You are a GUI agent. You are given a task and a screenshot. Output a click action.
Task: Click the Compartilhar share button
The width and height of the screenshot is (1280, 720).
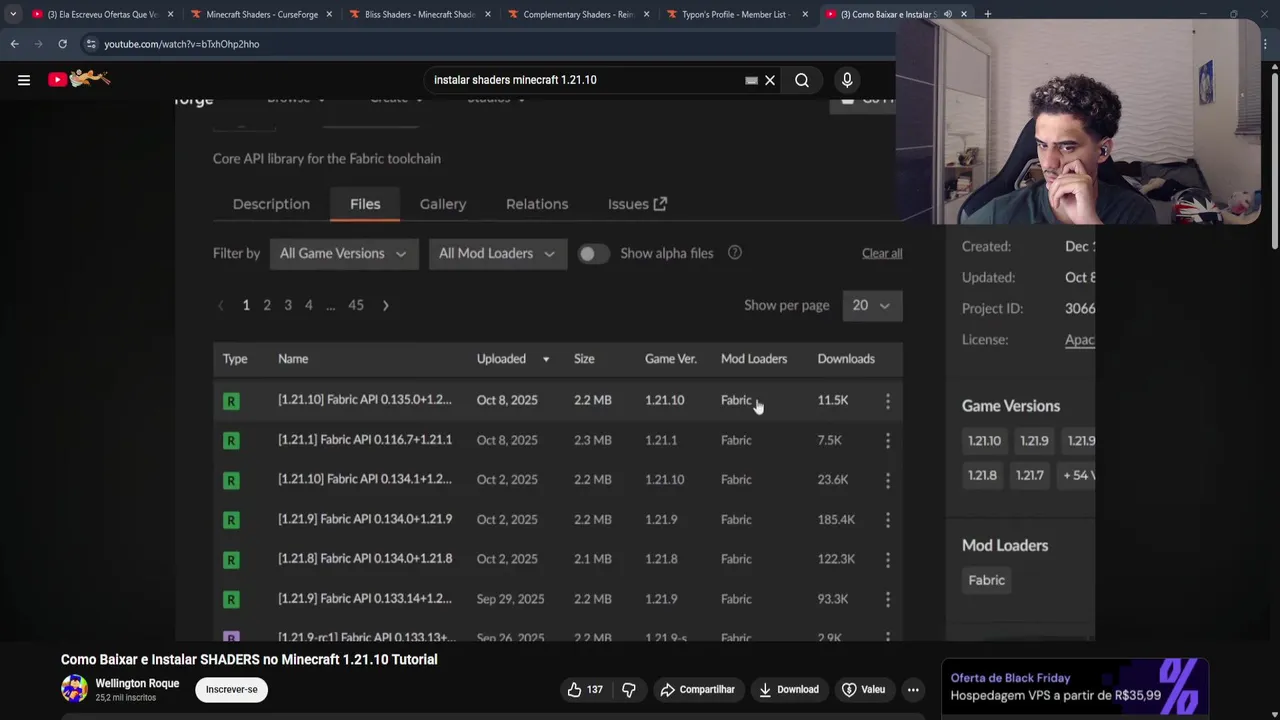(x=697, y=689)
